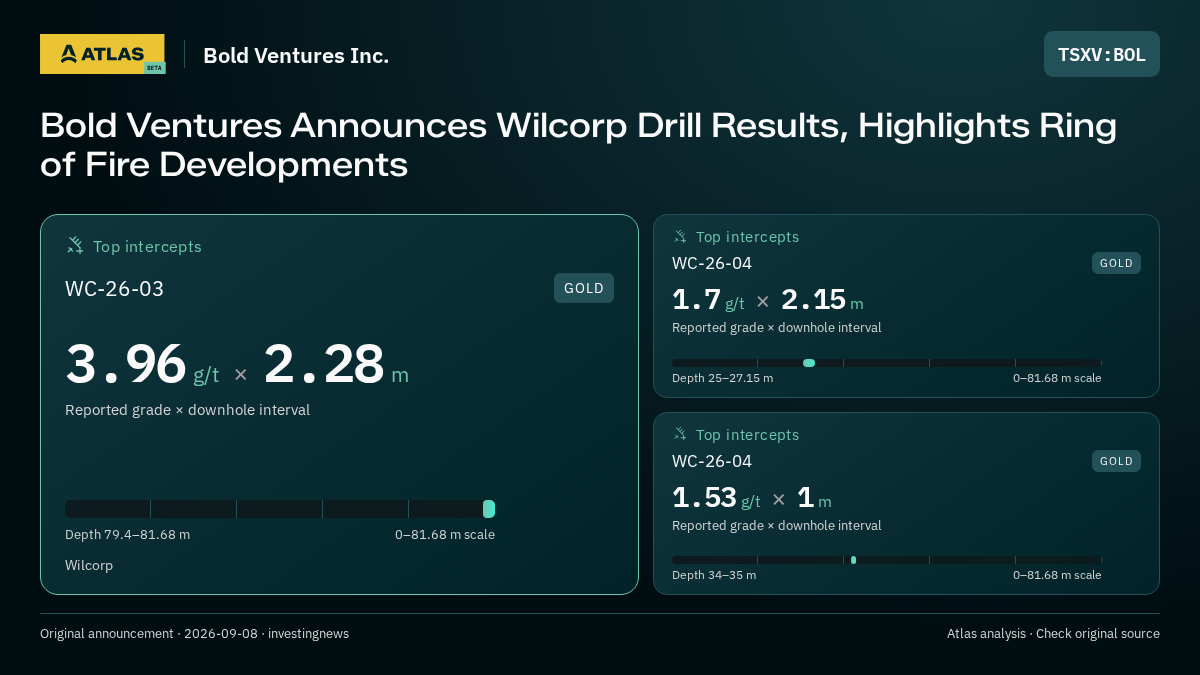Click the 1.7 g/t grade value

tap(708, 300)
